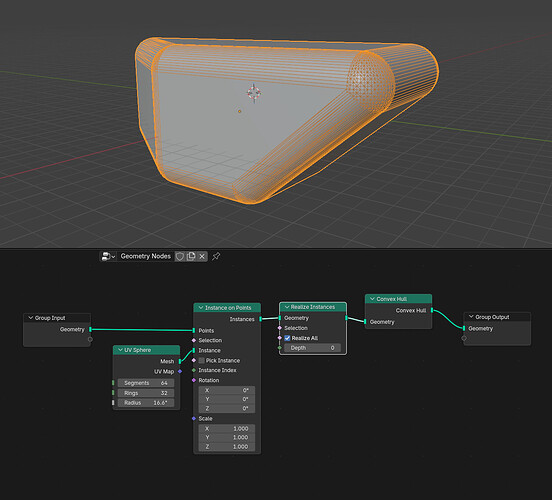
Task: Click the Group Output Geometry input socket
Action: pos(464,328)
